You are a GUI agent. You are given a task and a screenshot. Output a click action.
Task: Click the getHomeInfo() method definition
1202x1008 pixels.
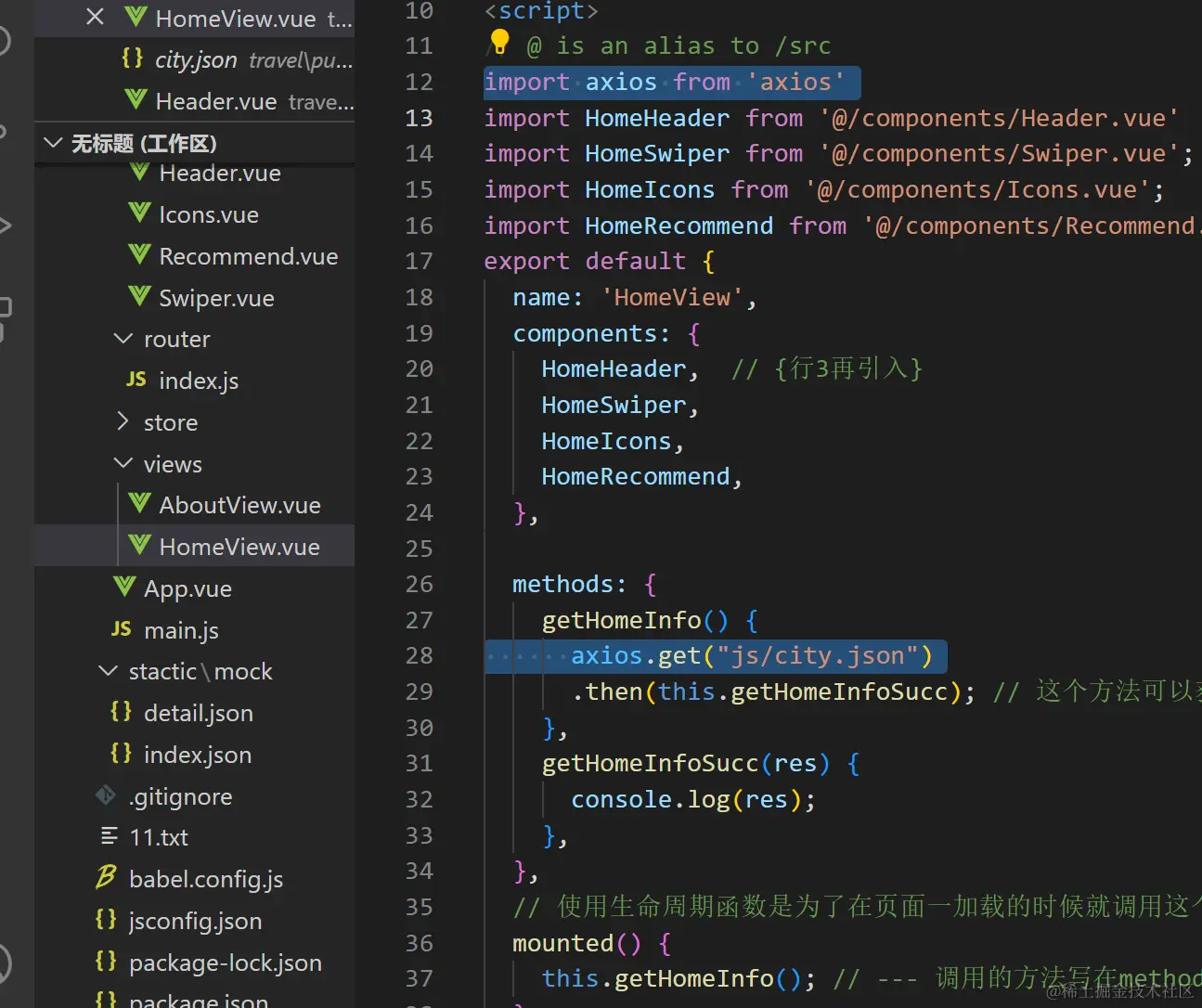650,620
